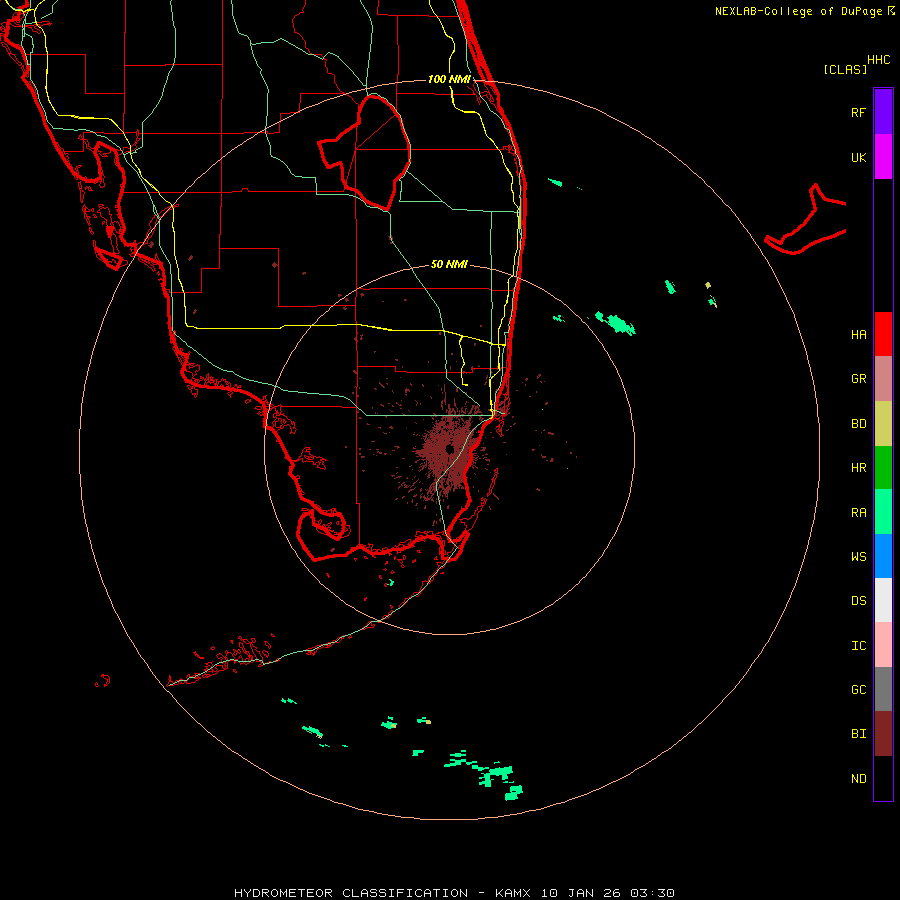This screenshot has width=900, height=900.
Task: Click the '[CLAS]' units label
Action: pyautogui.click(x=845, y=69)
